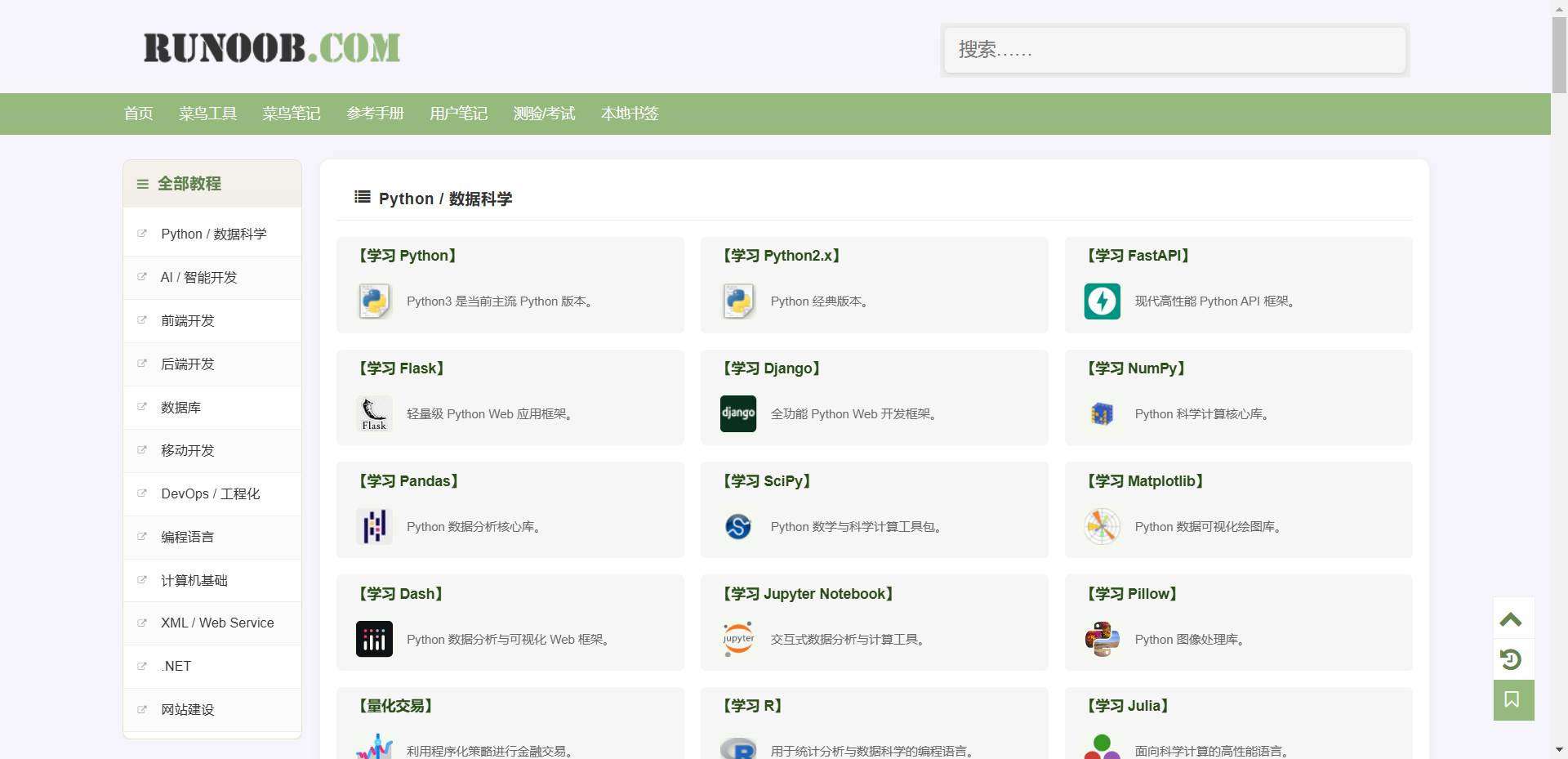The image size is (1568, 759).
Task: Click the NumPy cube icon
Action: [1102, 414]
